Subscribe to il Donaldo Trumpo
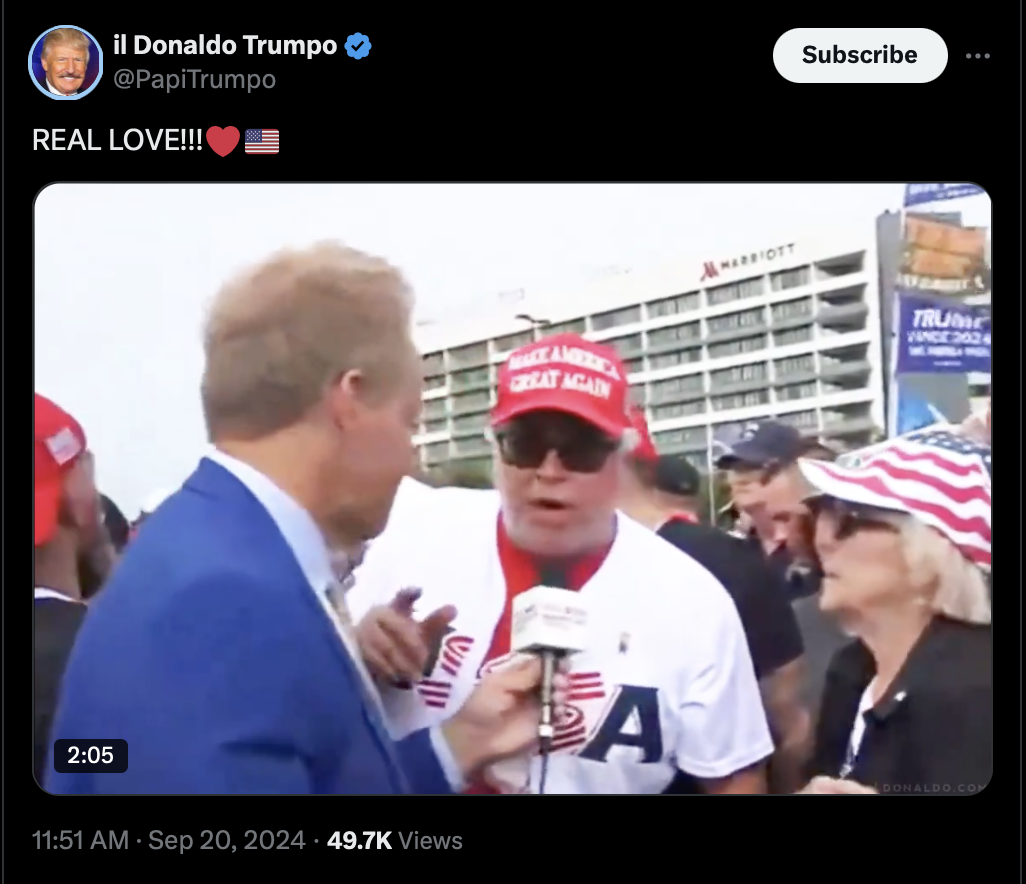1026x884 pixels. pyautogui.click(x=860, y=55)
